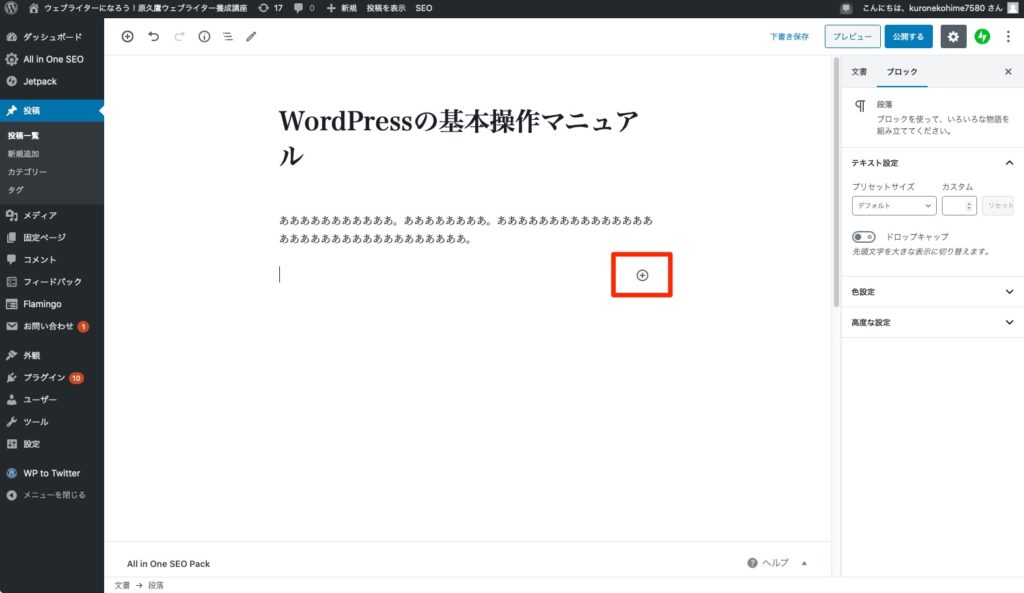Open Jetpack sidebar item
The image size is (1024, 593).
pos(52,81)
